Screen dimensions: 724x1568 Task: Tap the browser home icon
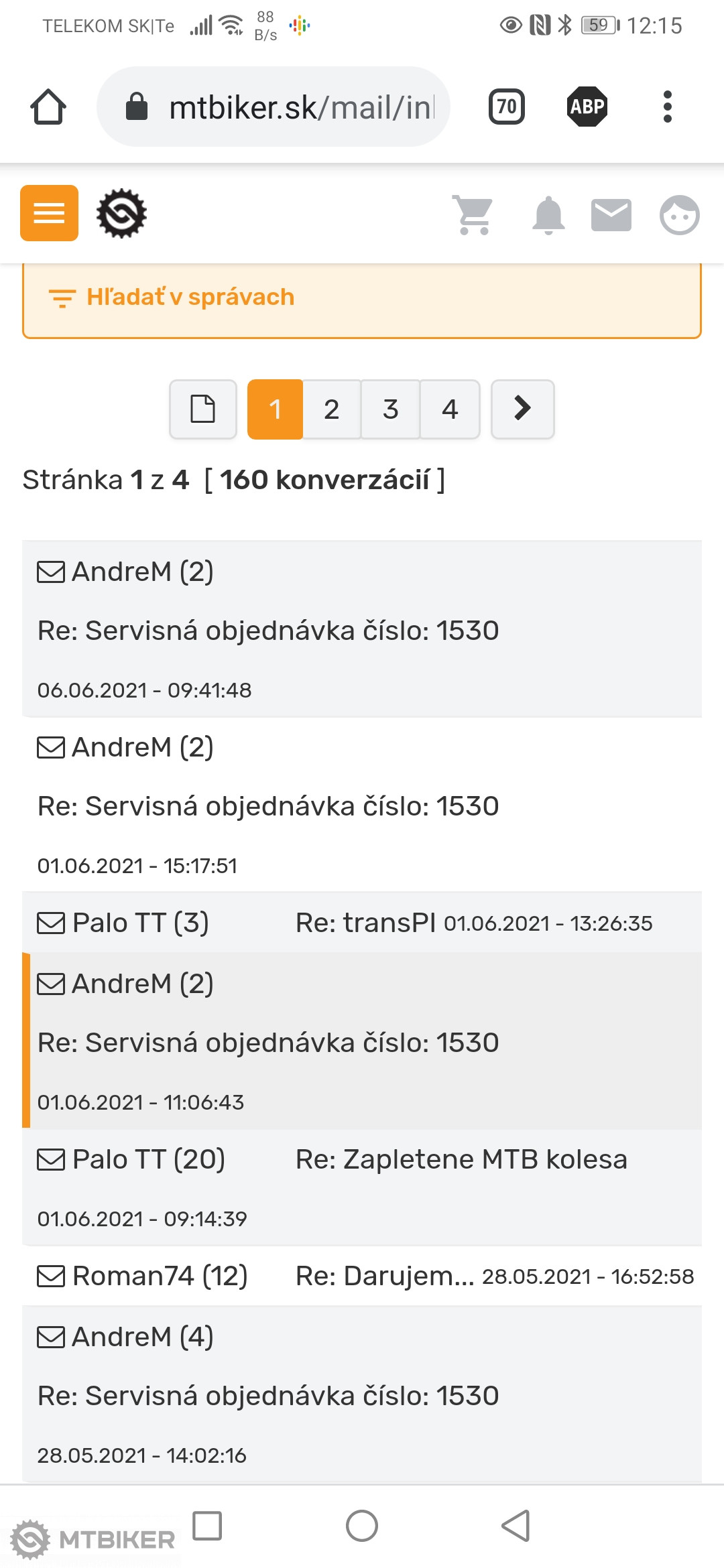click(x=48, y=107)
